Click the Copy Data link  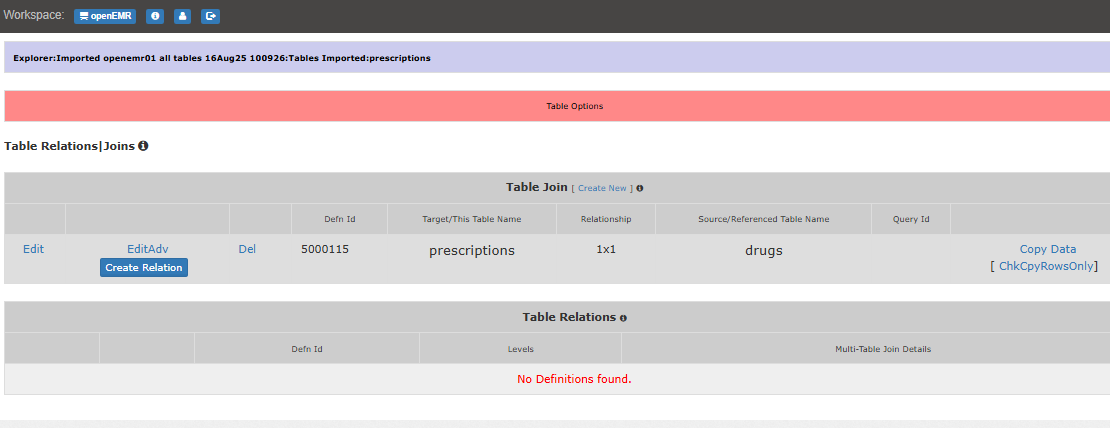coord(1048,249)
